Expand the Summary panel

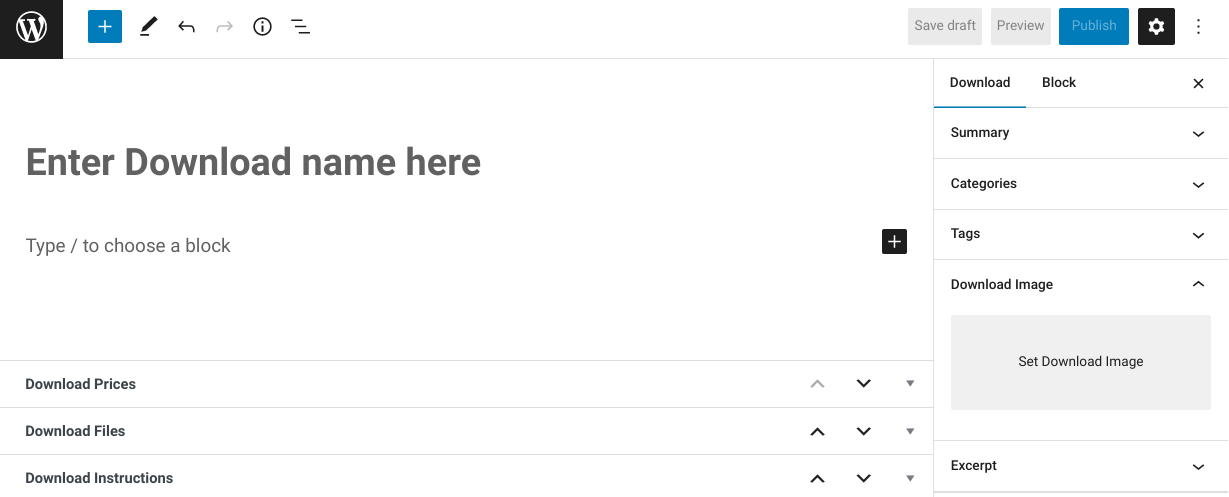pos(1080,133)
